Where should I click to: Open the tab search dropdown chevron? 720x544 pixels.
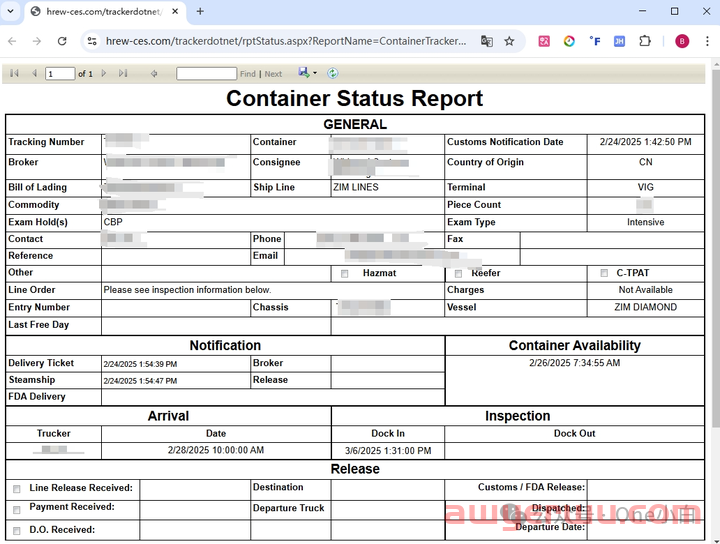coord(10,11)
